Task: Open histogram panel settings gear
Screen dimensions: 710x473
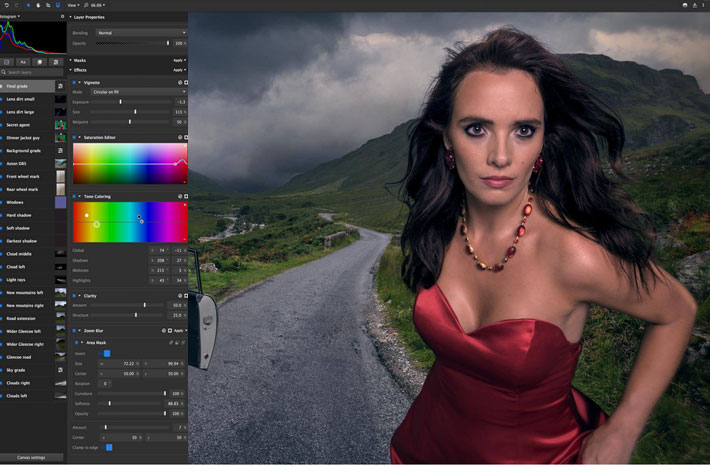Action: click(62, 16)
